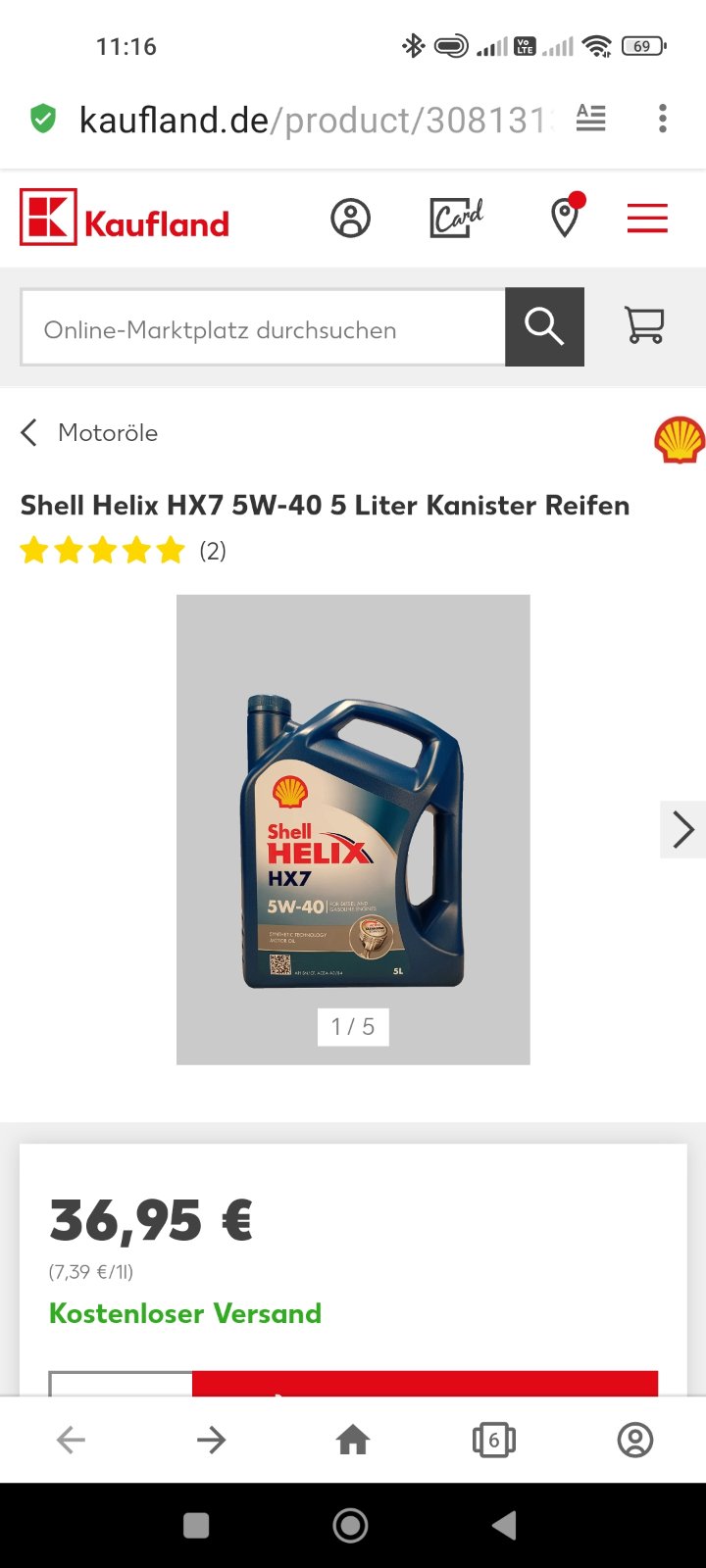Open the Shell brand logo
The height and width of the screenshot is (1568, 706).
click(x=680, y=439)
